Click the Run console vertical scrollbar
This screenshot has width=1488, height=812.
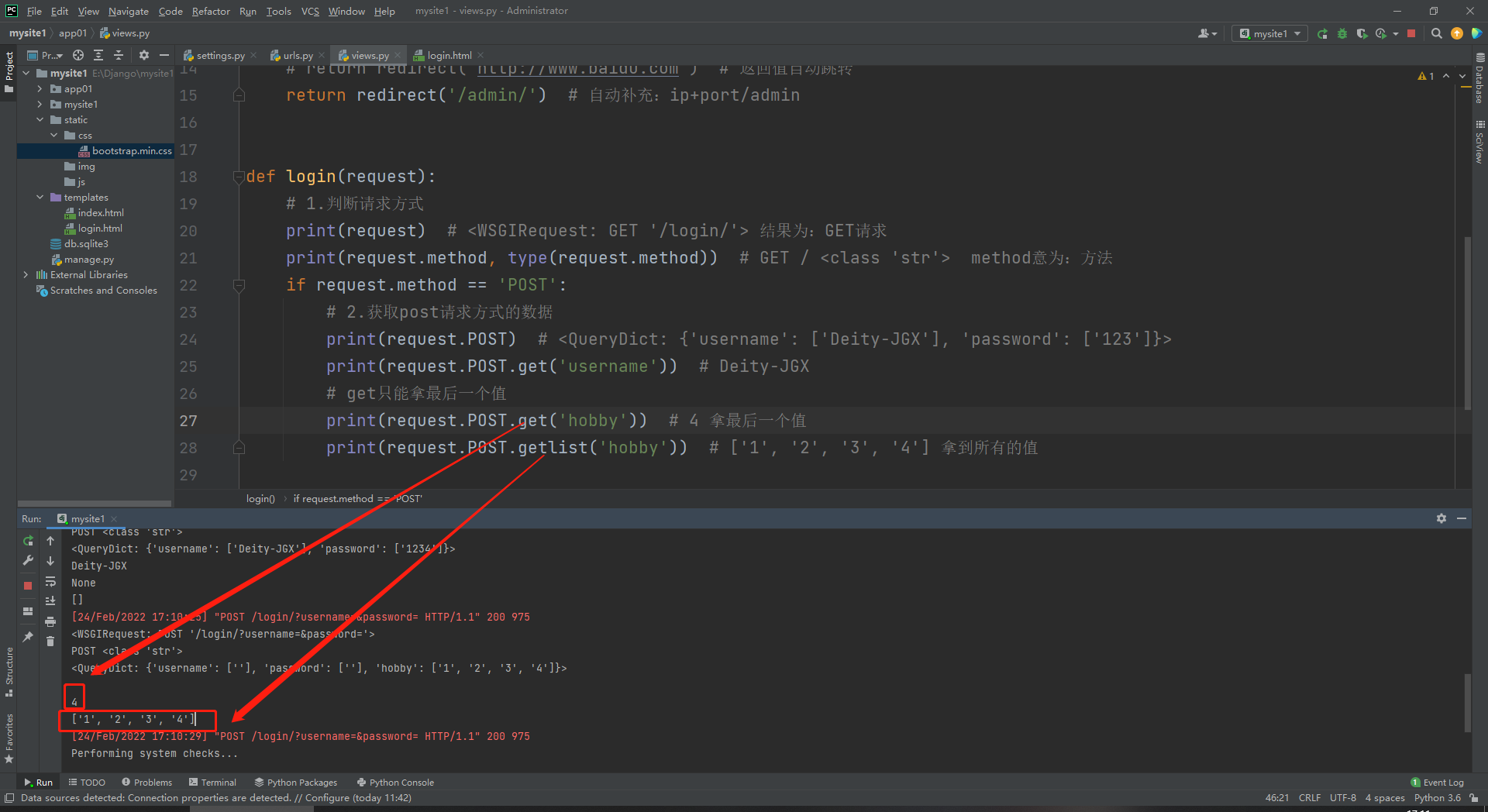click(1467, 702)
